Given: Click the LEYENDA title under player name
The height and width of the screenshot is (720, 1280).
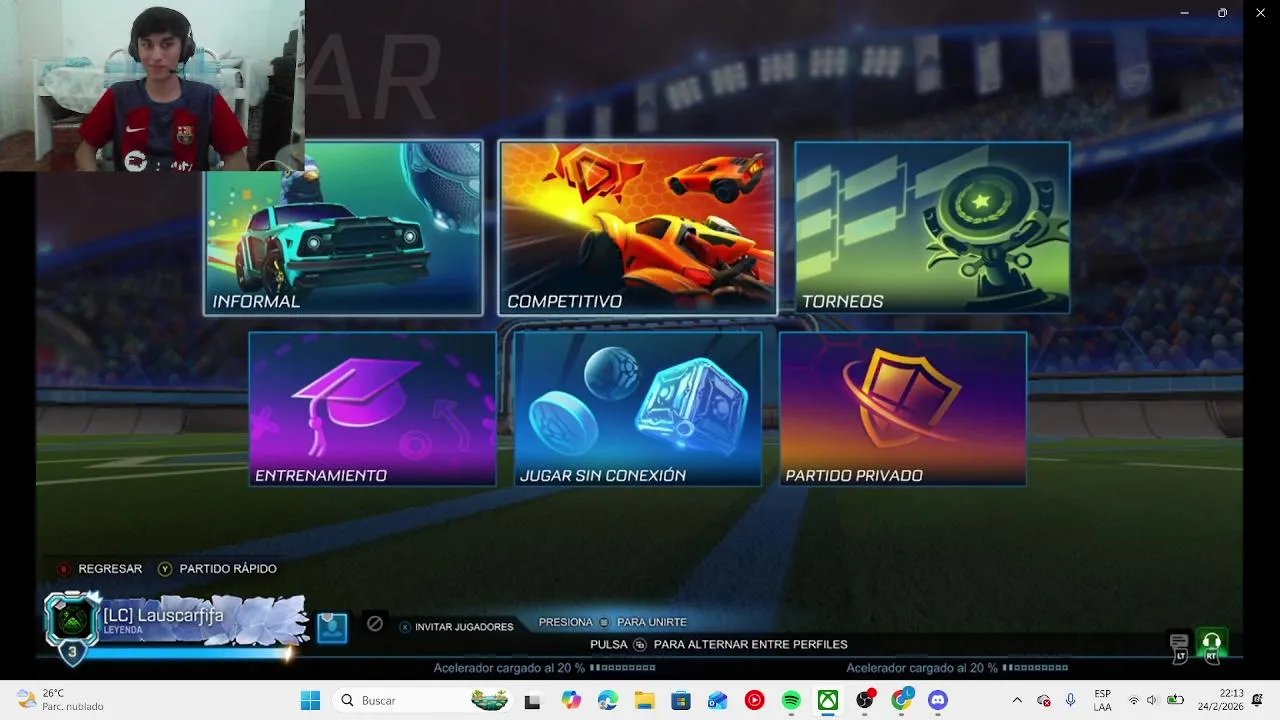Looking at the screenshot, I should point(124,630).
